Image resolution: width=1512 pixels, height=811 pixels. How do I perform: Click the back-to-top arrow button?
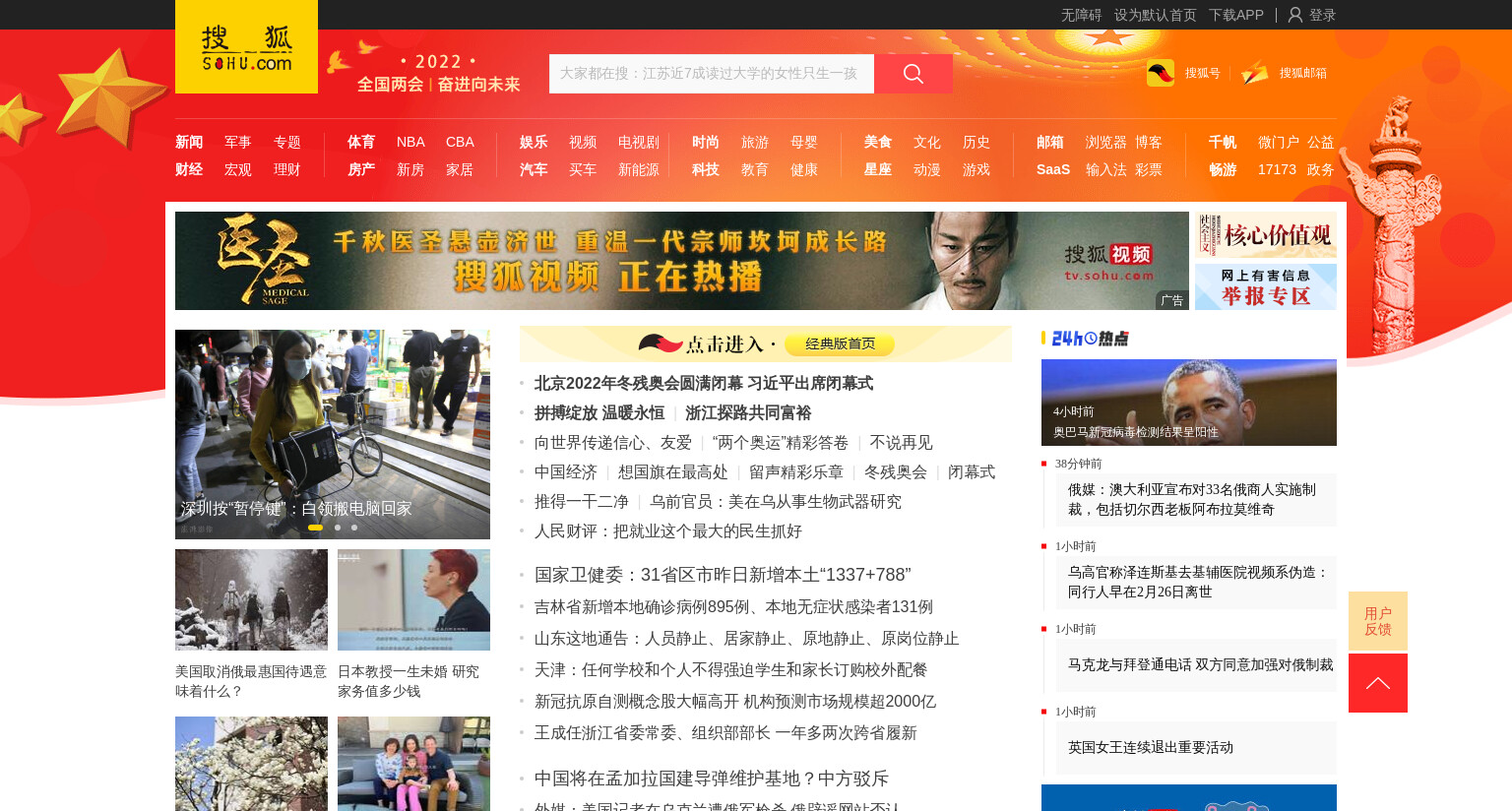coord(1378,683)
